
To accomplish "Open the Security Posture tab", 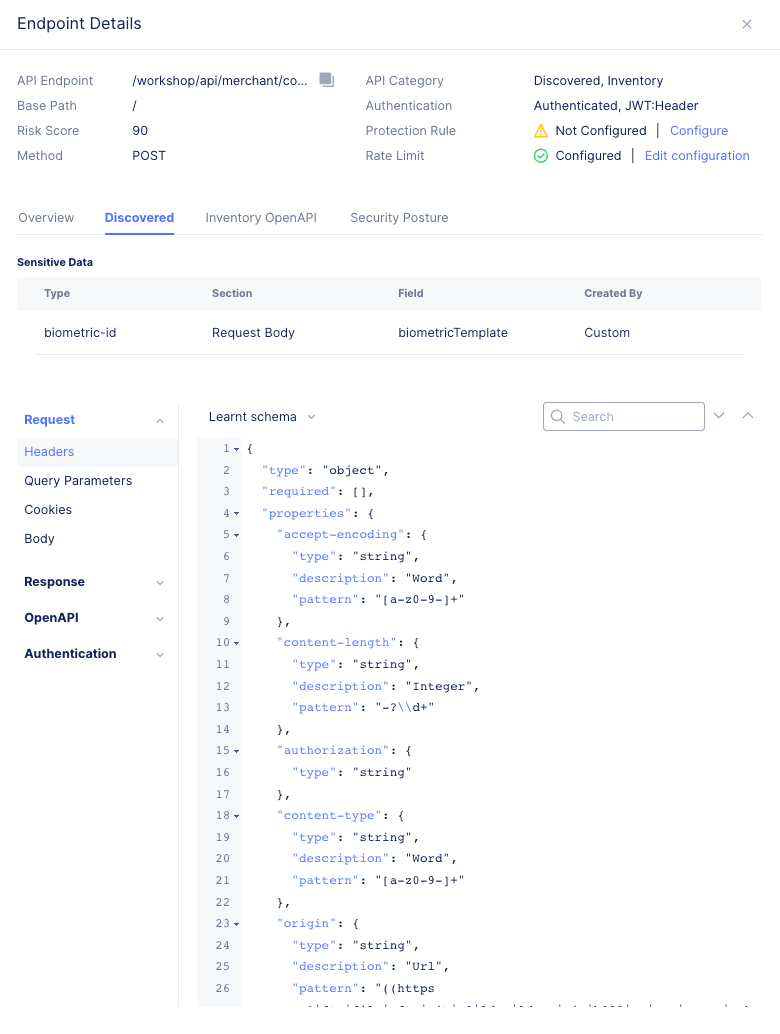I will [399, 217].
